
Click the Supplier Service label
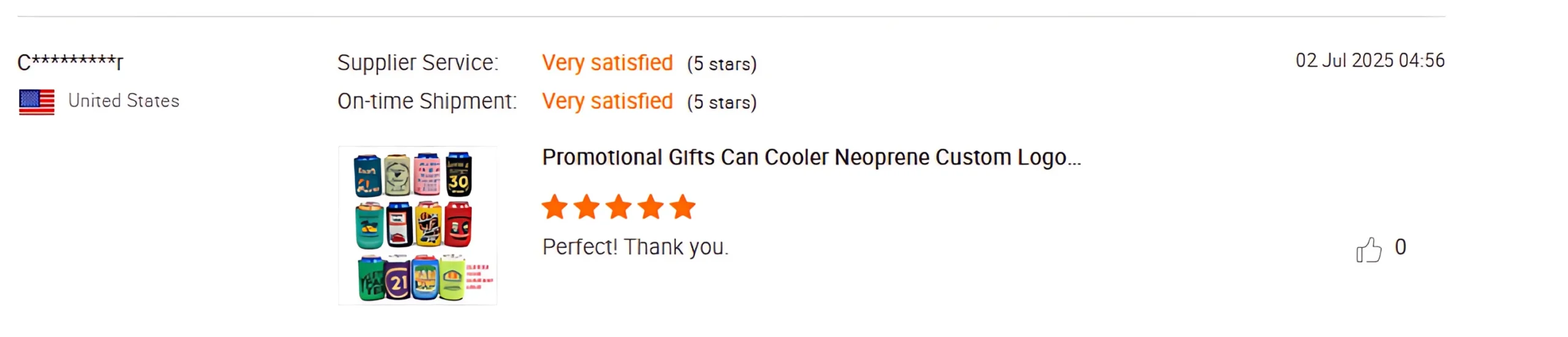[x=418, y=63]
